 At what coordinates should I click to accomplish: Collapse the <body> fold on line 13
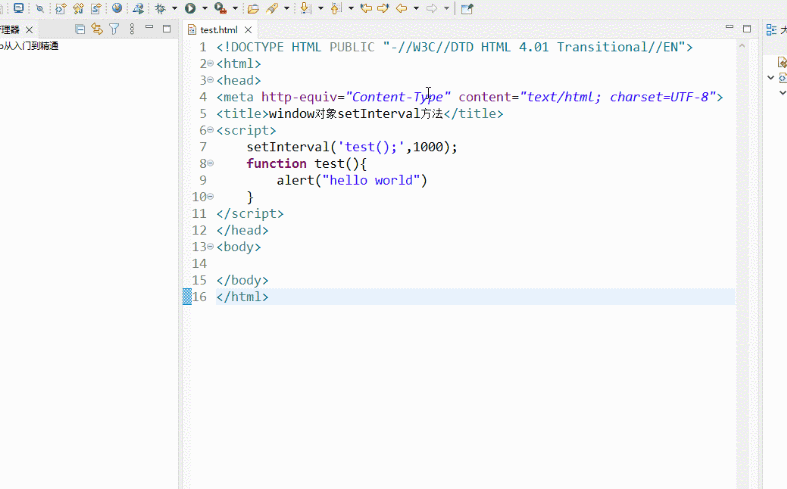(210, 247)
